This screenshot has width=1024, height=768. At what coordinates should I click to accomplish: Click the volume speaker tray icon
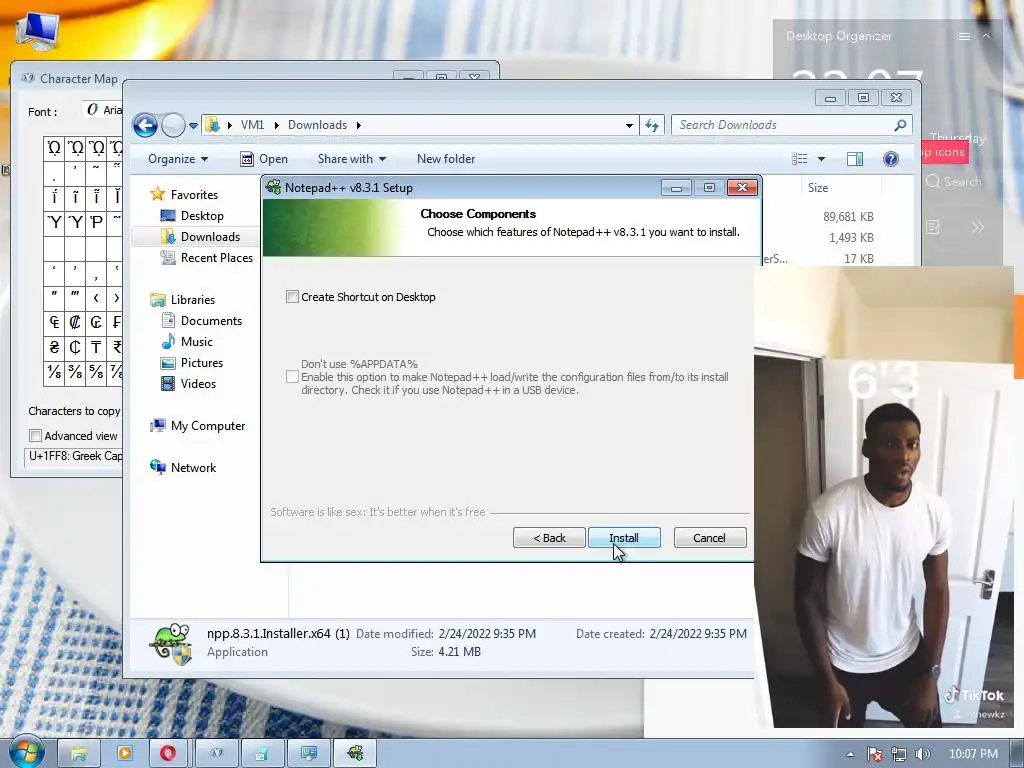(x=922, y=754)
